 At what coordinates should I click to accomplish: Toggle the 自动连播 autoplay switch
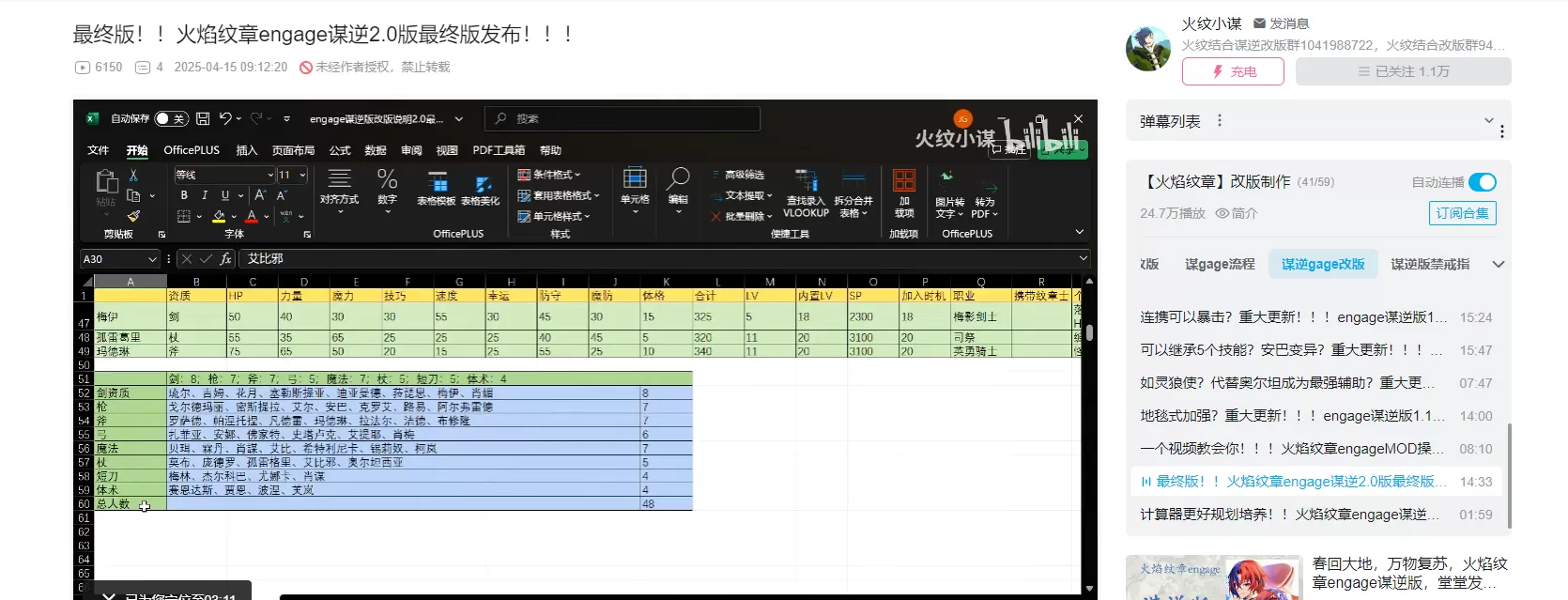coord(1483,182)
